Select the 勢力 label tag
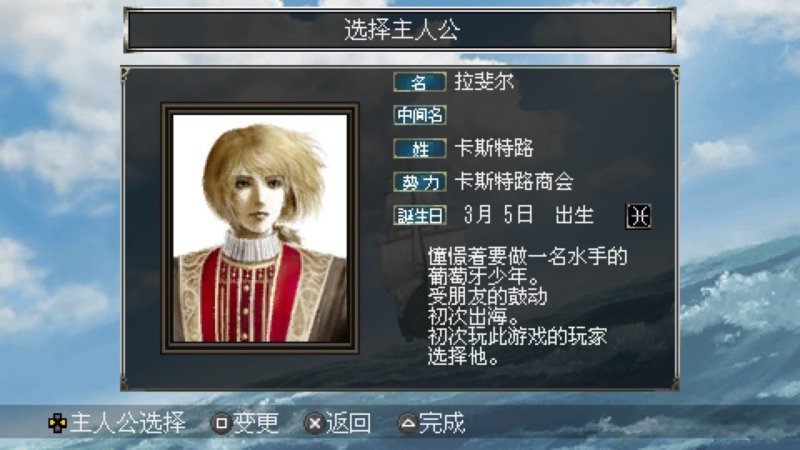 pyautogui.click(x=419, y=182)
